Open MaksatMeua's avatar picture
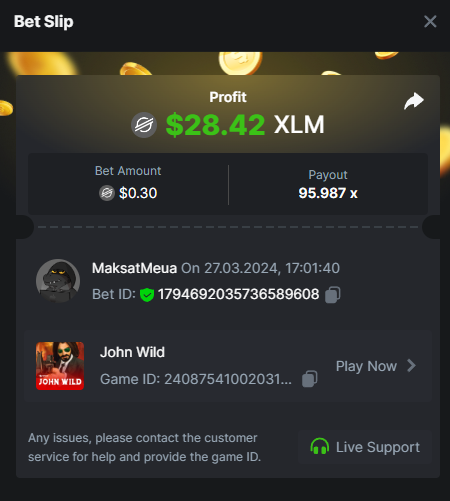This screenshot has height=501, width=450. [58, 281]
